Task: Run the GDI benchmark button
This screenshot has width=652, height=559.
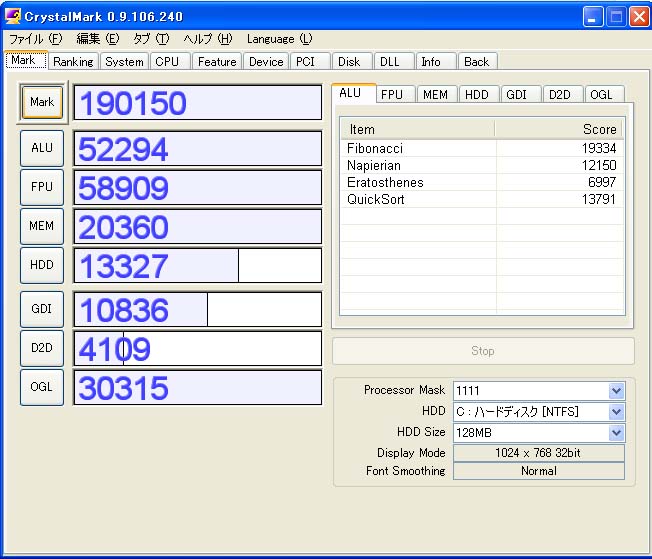Action: [x=42, y=309]
